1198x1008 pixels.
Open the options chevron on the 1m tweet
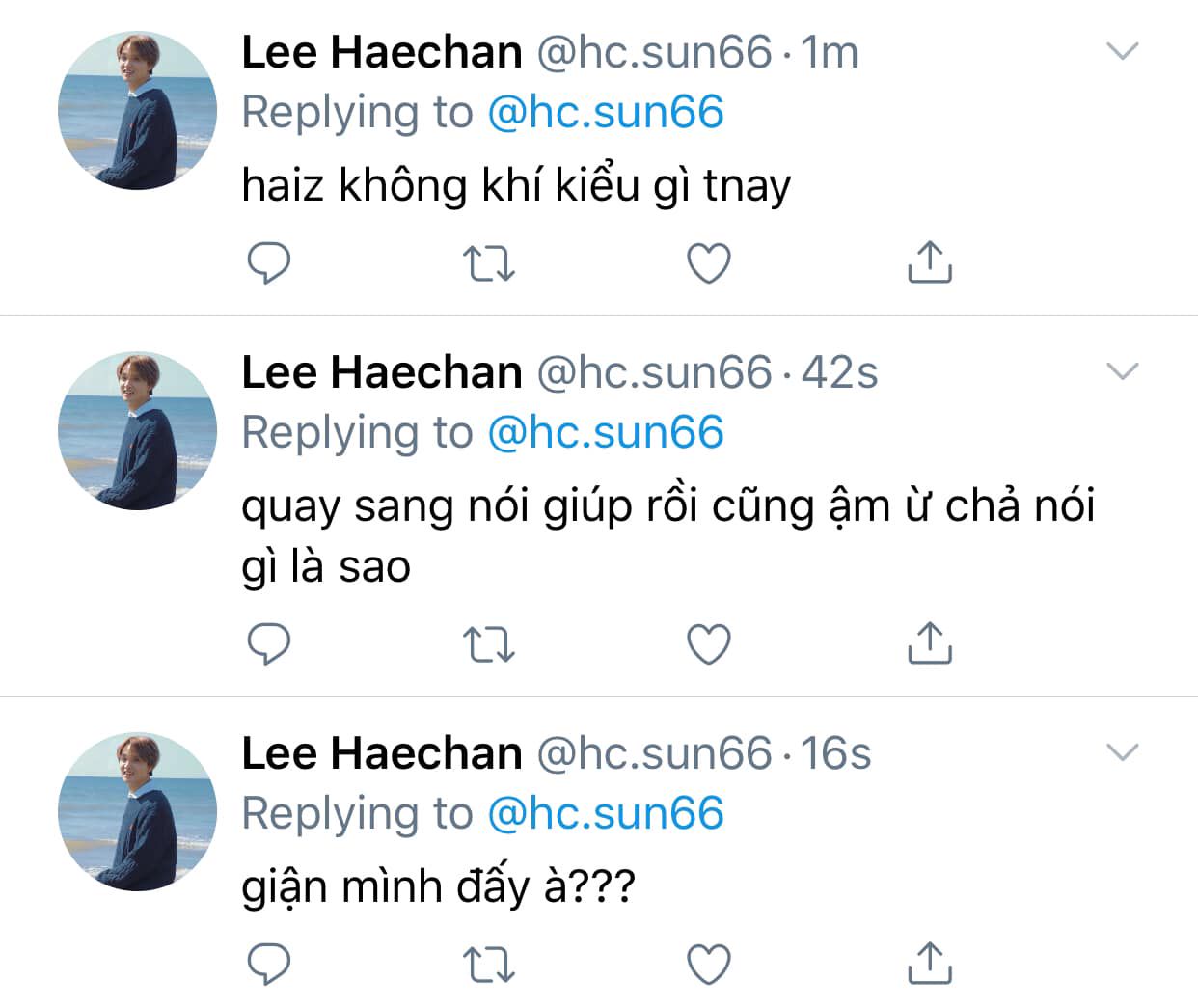pos(1122,51)
